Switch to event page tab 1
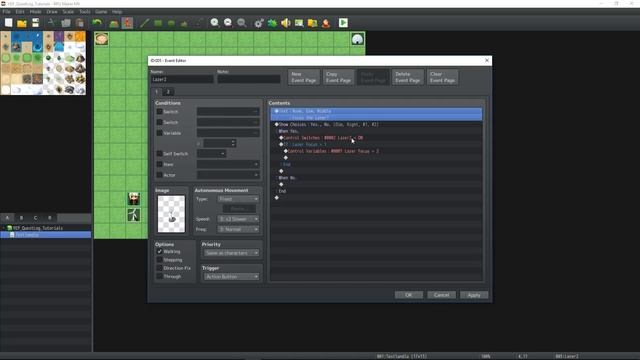The height and width of the screenshot is (360, 640). [x=157, y=92]
